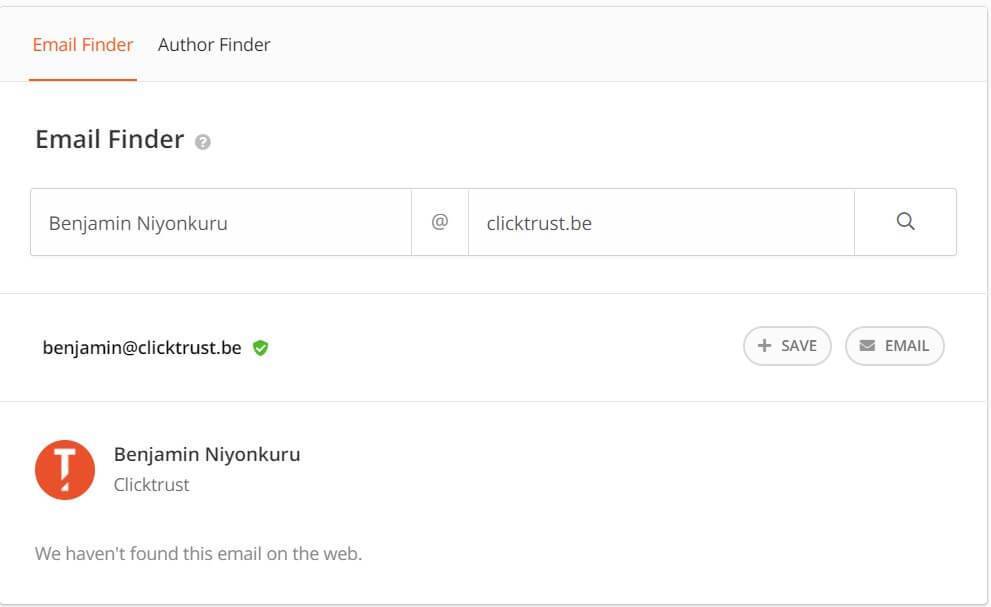Click the envelope icon in Email button
Viewport: 991px width, 607px height.
coord(867,345)
